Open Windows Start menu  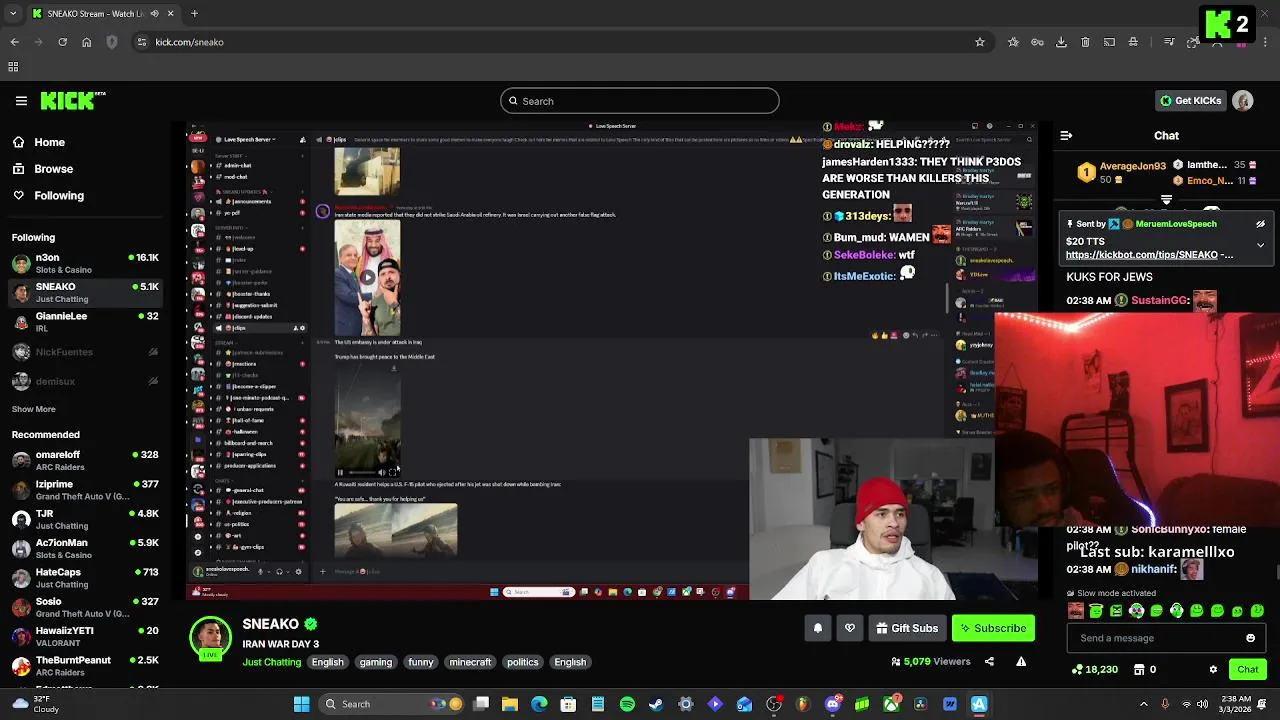301,704
